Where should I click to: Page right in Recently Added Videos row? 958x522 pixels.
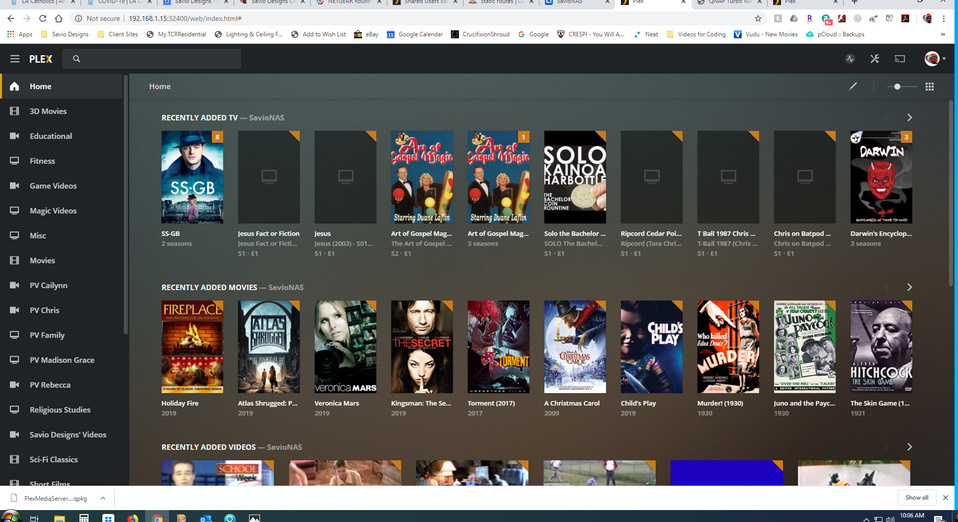click(909, 447)
